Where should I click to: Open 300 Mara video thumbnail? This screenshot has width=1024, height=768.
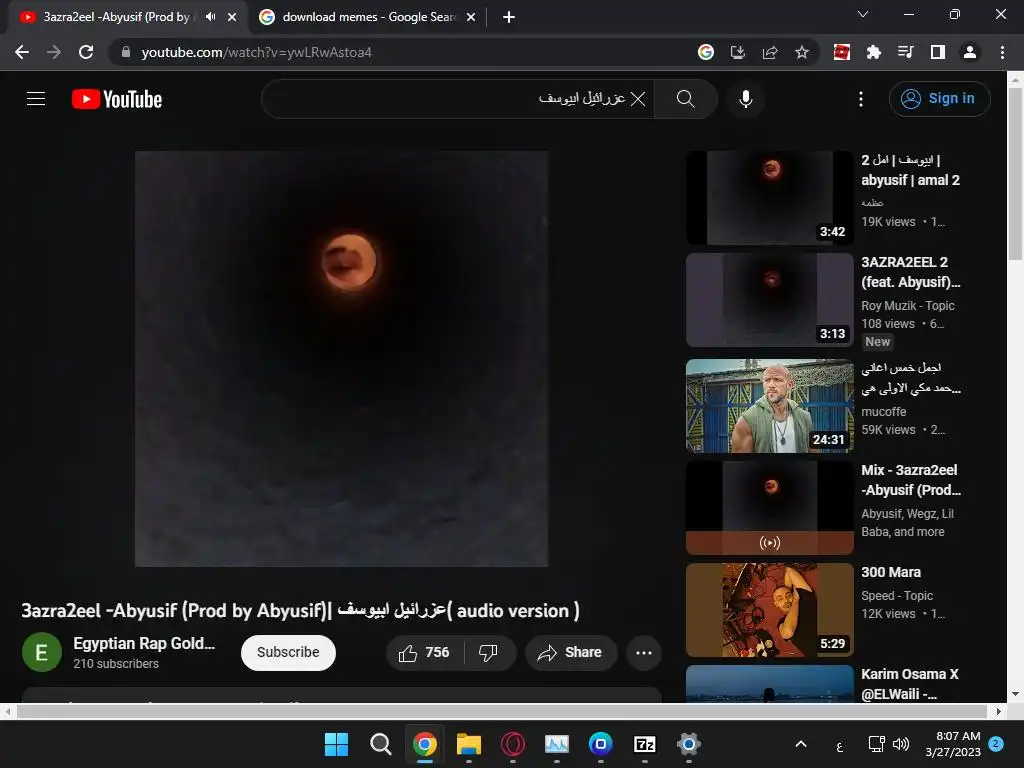[x=770, y=610]
